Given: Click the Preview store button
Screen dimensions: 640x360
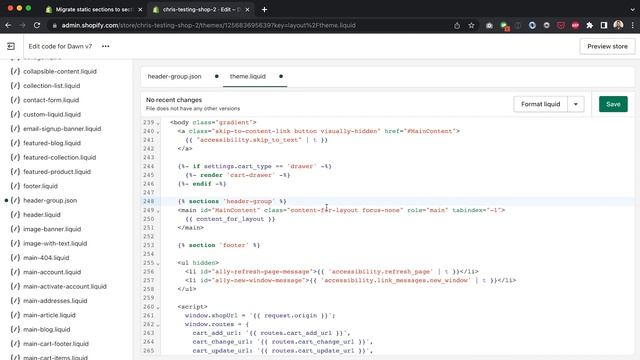Looking at the screenshot, I should click(x=607, y=47).
